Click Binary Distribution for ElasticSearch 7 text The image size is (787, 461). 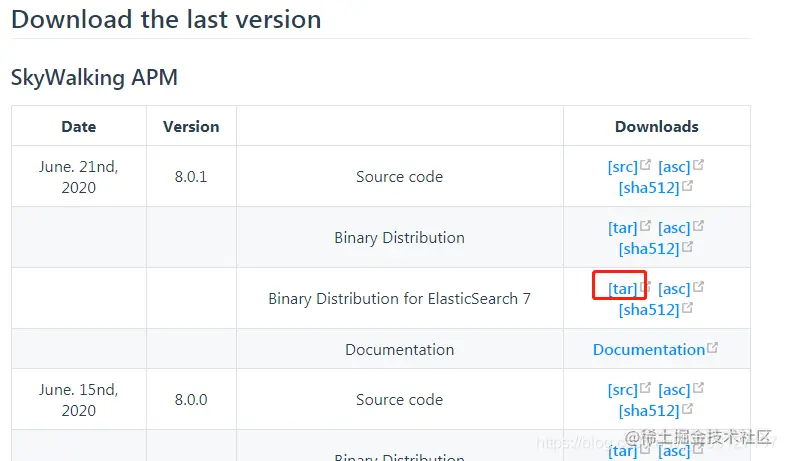[x=400, y=299]
